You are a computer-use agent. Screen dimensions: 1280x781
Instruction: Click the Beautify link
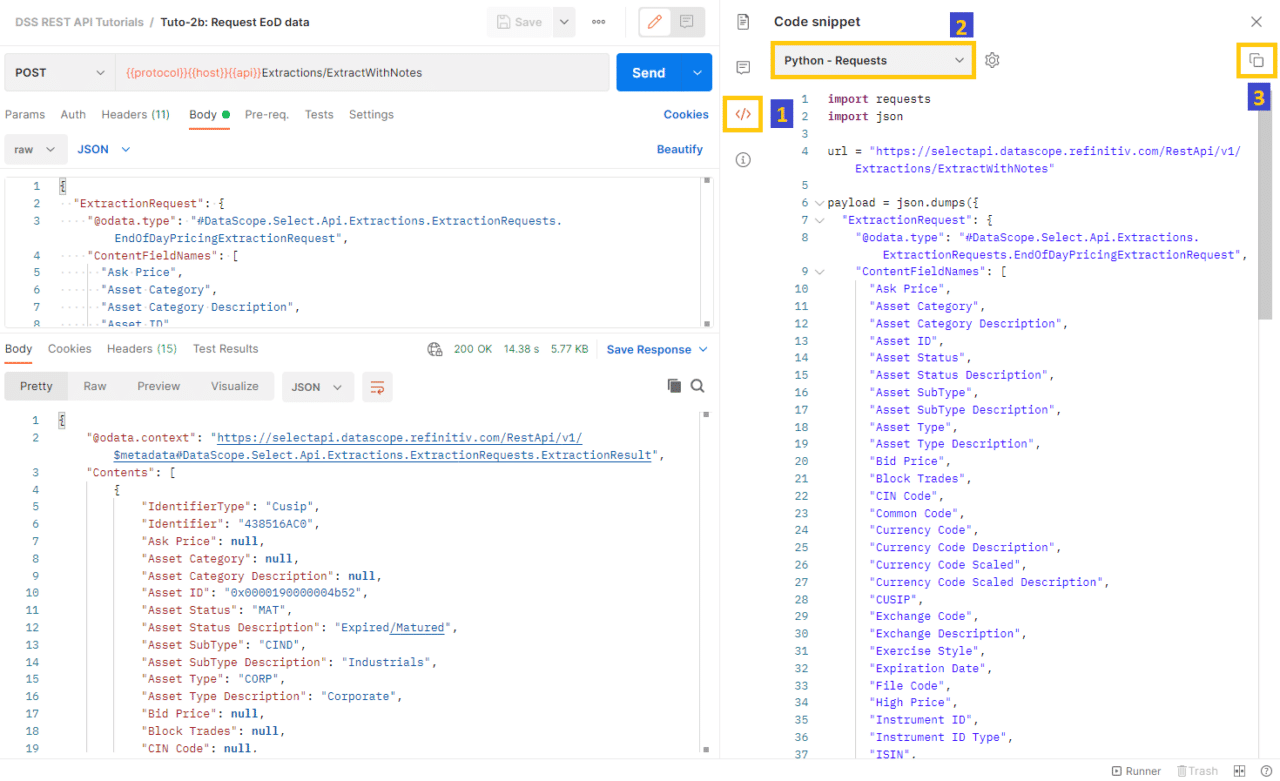[x=680, y=149]
